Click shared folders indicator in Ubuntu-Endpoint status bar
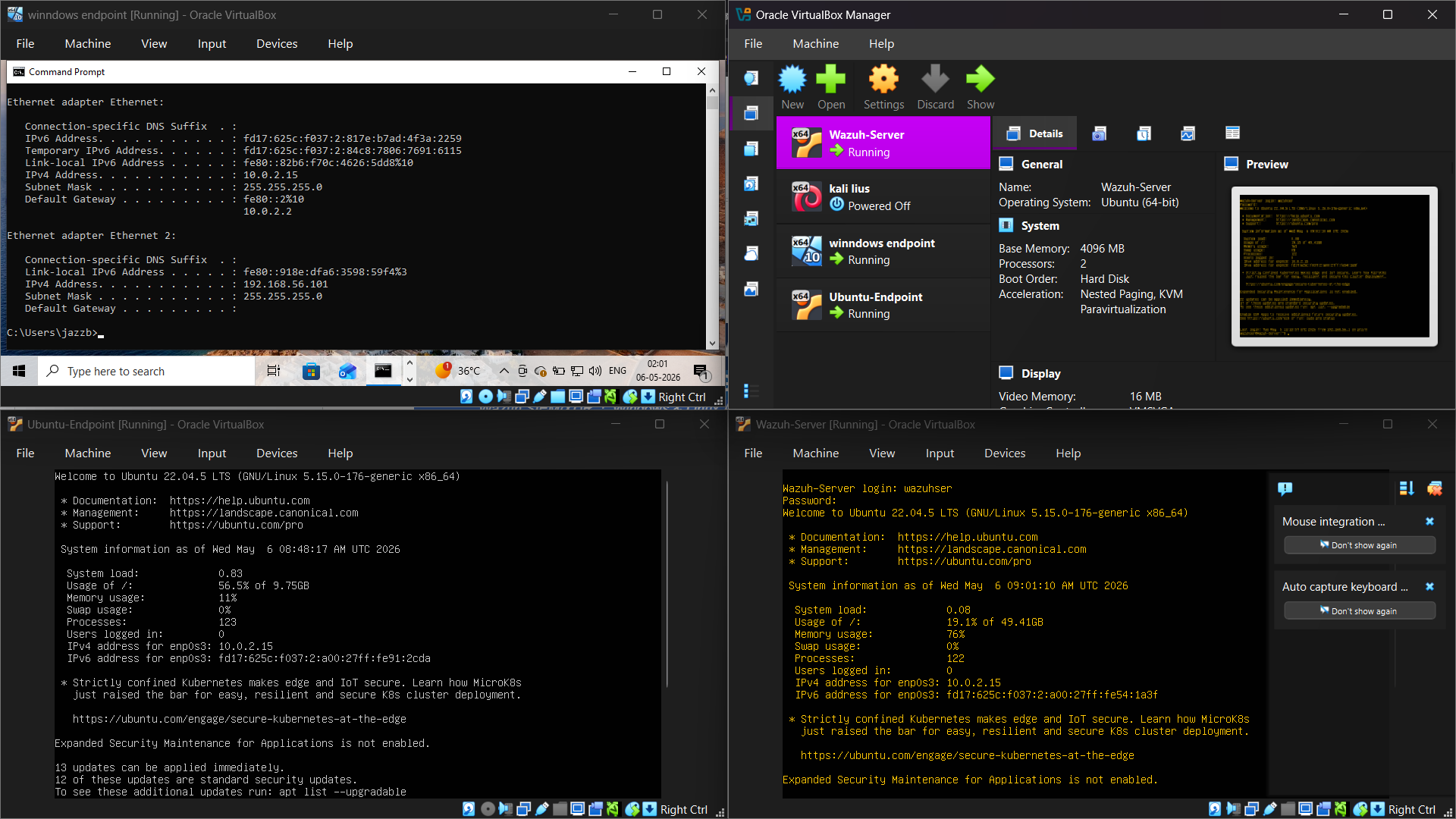The width and height of the screenshot is (1456, 819). pos(560,809)
